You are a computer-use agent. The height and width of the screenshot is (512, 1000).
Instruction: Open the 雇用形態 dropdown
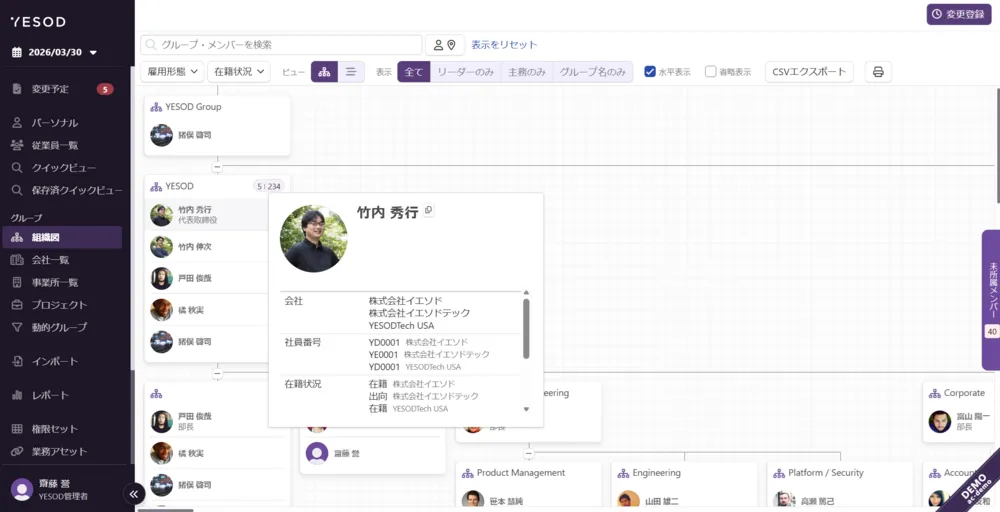172,72
